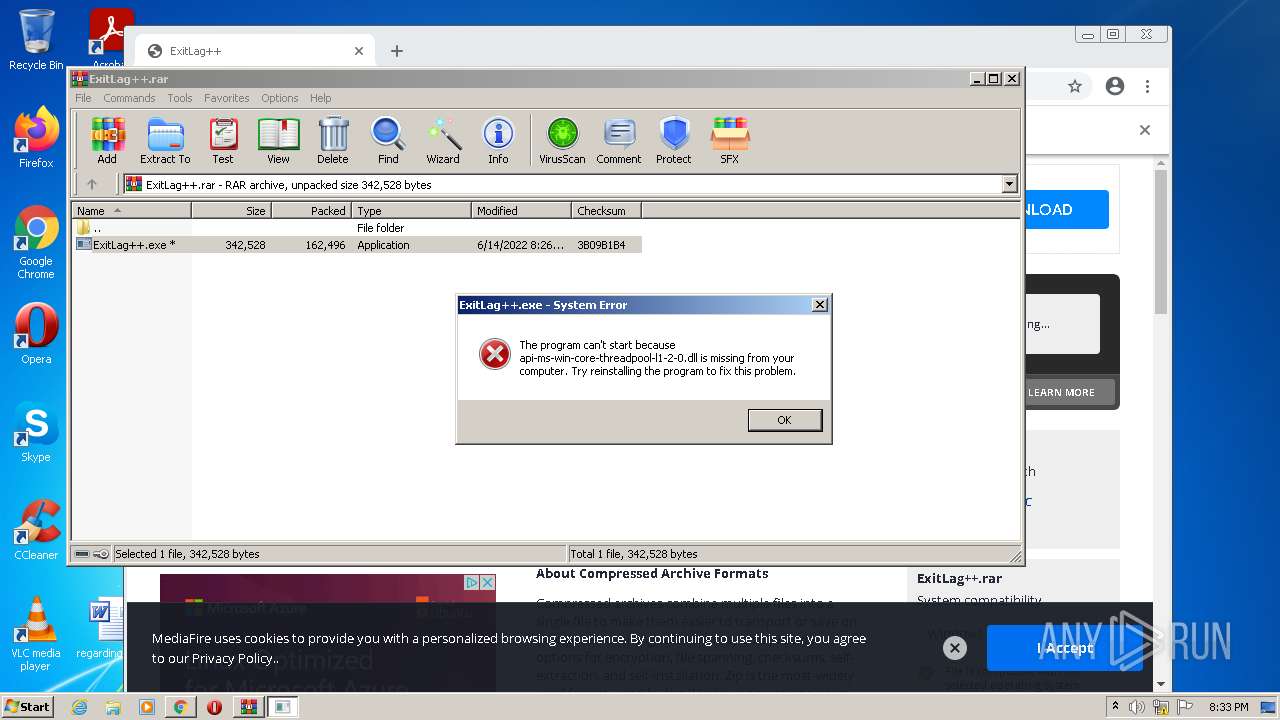
Task: Launch the Wizard tool
Action: (443, 140)
